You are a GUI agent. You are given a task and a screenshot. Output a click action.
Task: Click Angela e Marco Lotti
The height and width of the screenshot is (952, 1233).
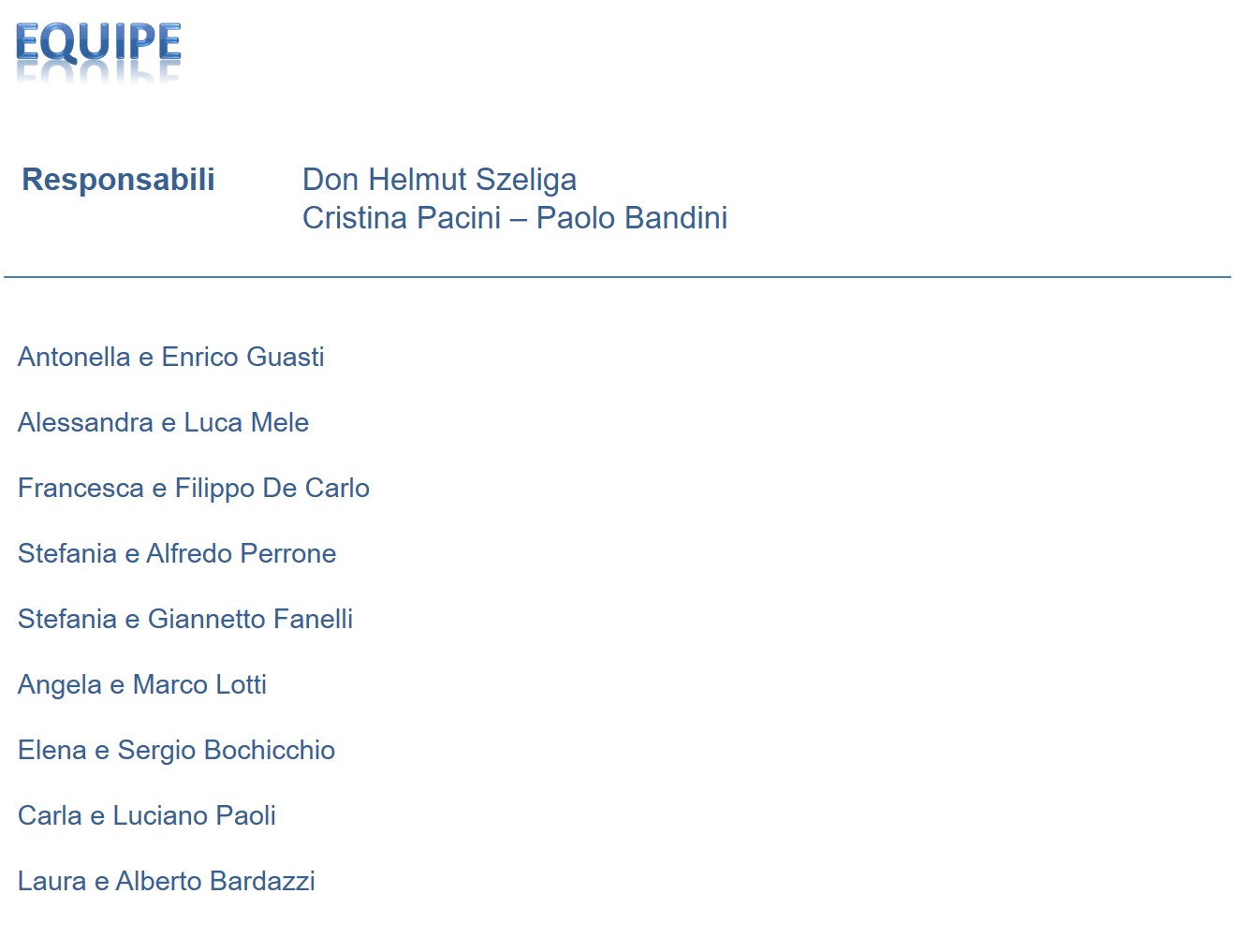click(x=142, y=684)
